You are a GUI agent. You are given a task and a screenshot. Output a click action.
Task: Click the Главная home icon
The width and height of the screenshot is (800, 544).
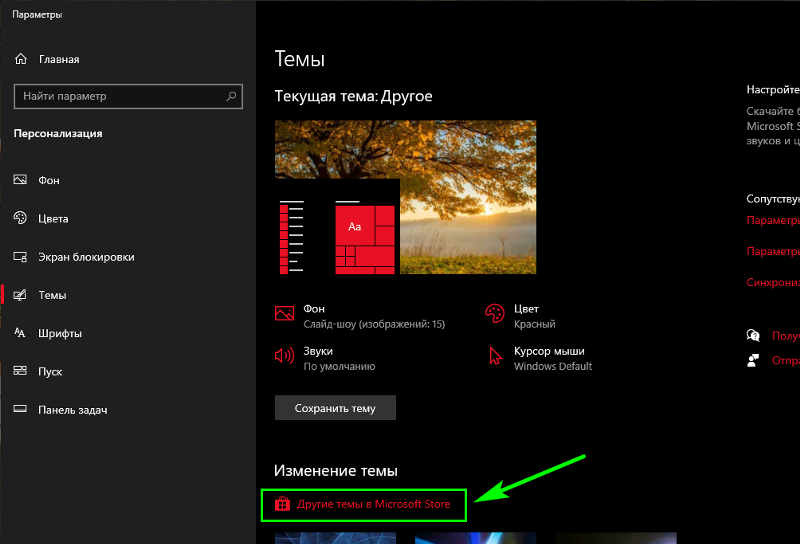pyautogui.click(x=20, y=59)
